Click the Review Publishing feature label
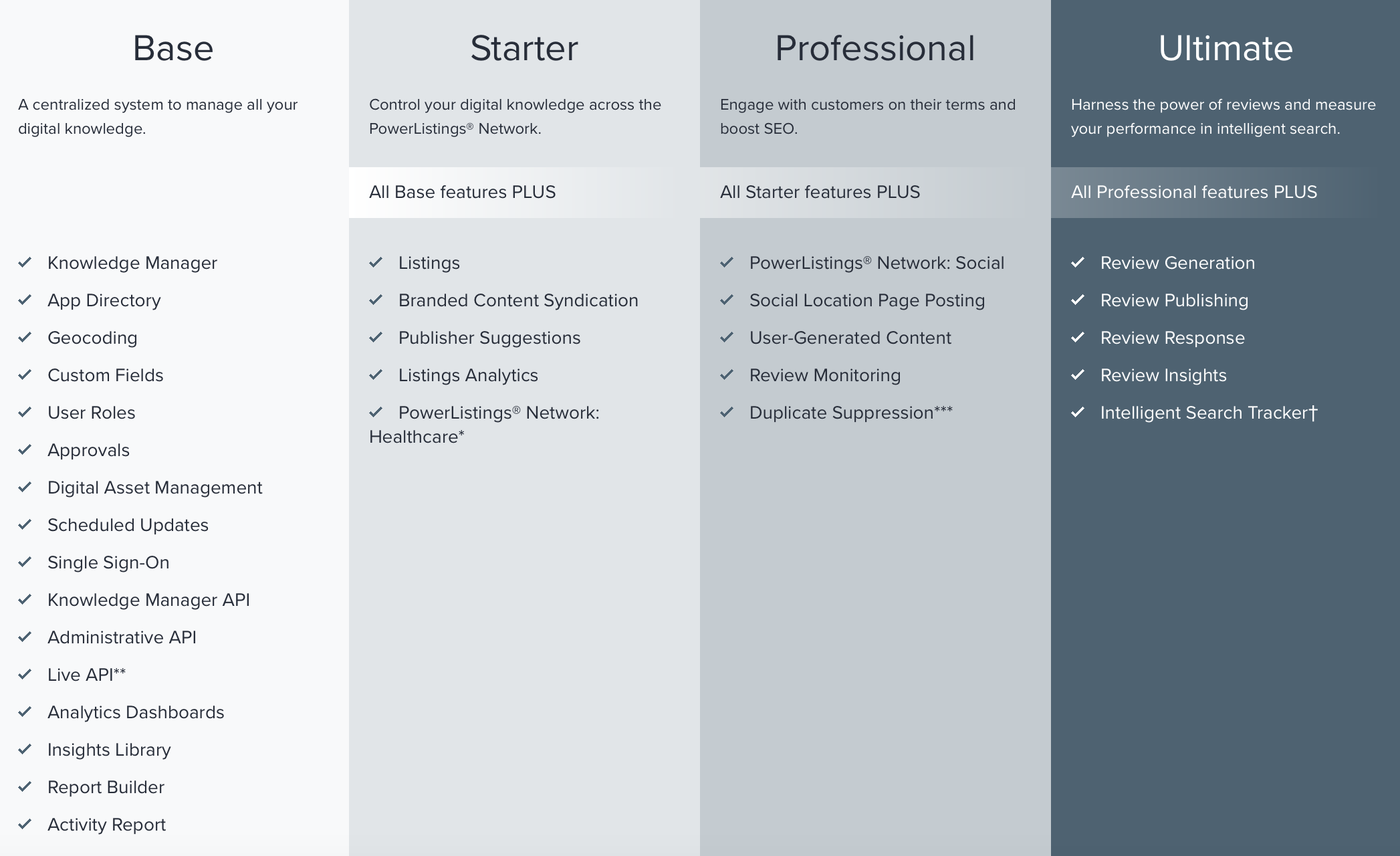The width and height of the screenshot is (1400, 856). 1174,300
